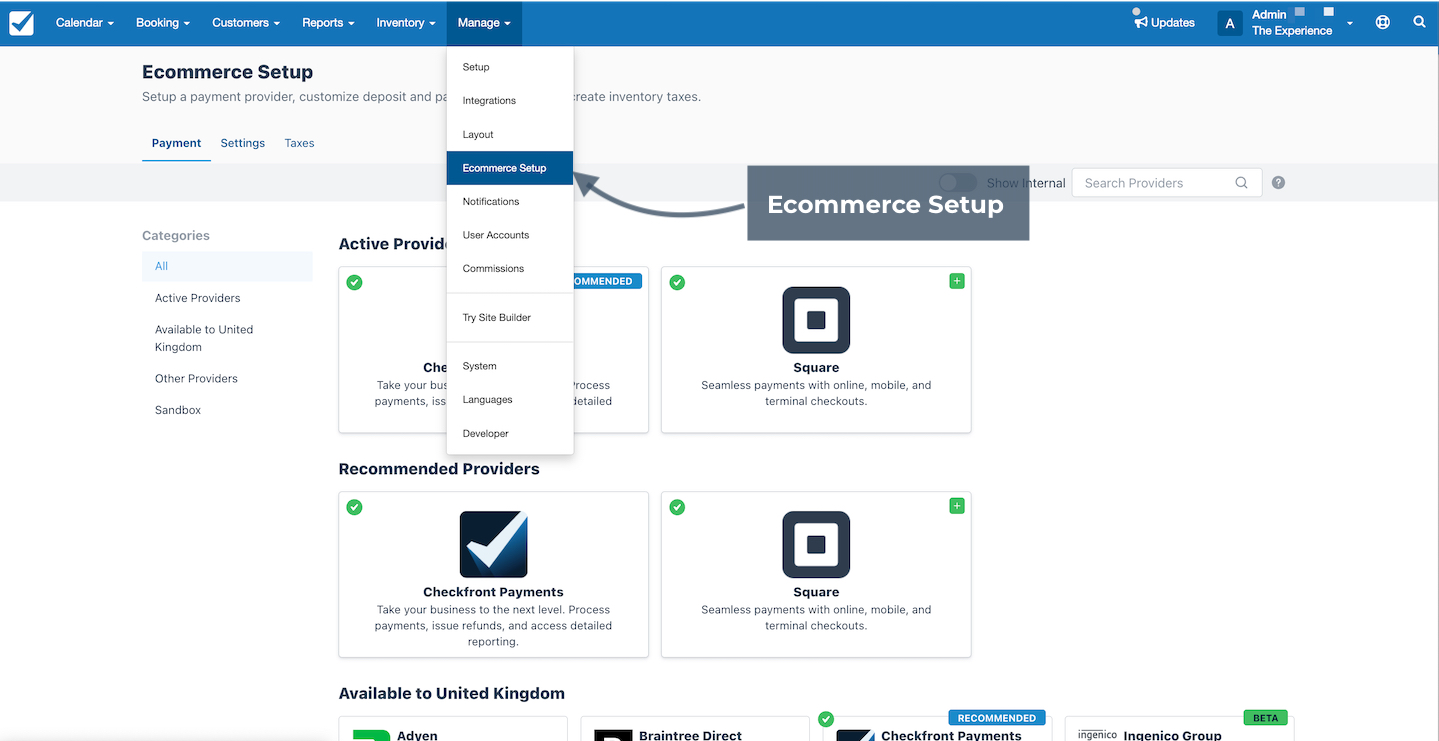1439x741 pixels.
Task: Select Notifications in the Manage menu
Action: 510,201
